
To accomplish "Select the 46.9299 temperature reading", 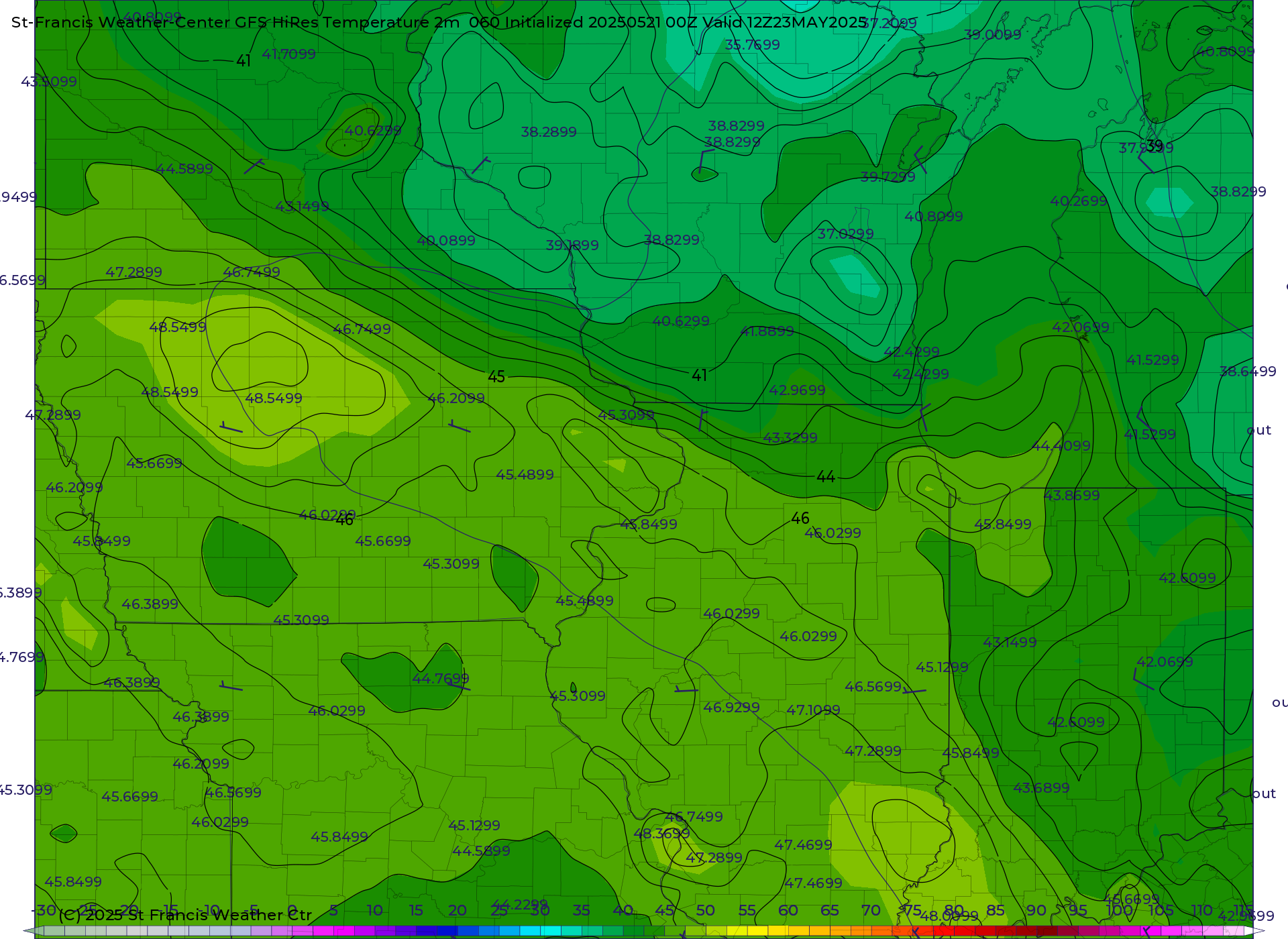I will tap(731, 708).
